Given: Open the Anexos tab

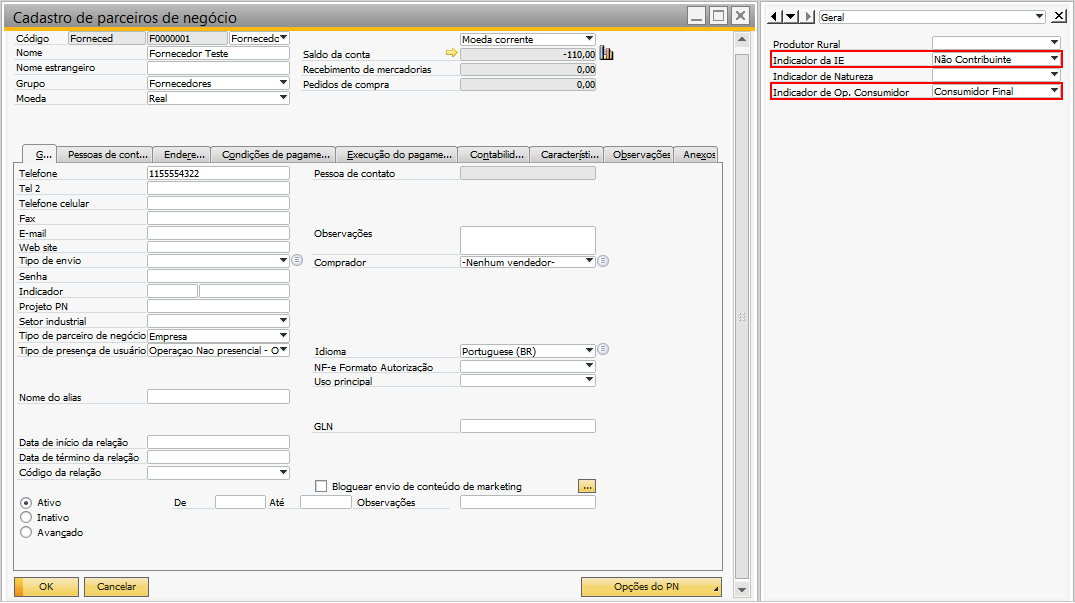Looking at the screenshot, I should 697,154.
